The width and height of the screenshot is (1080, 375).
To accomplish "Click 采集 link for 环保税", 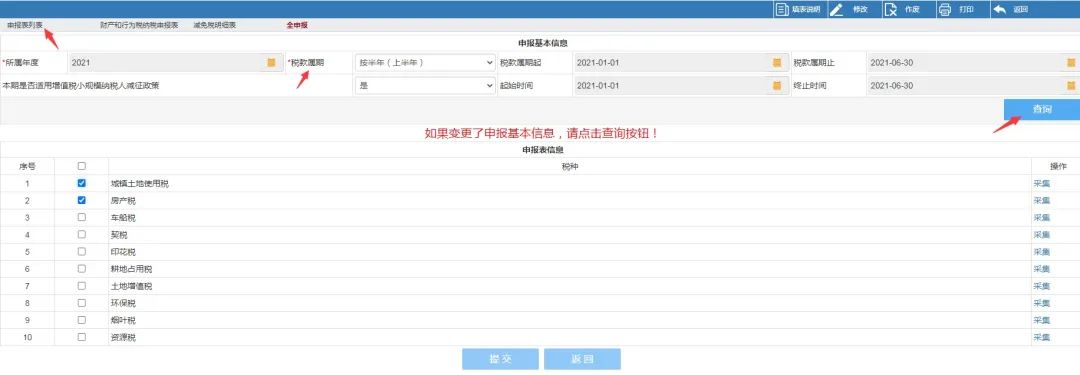I will click(x=1041, y=303).
